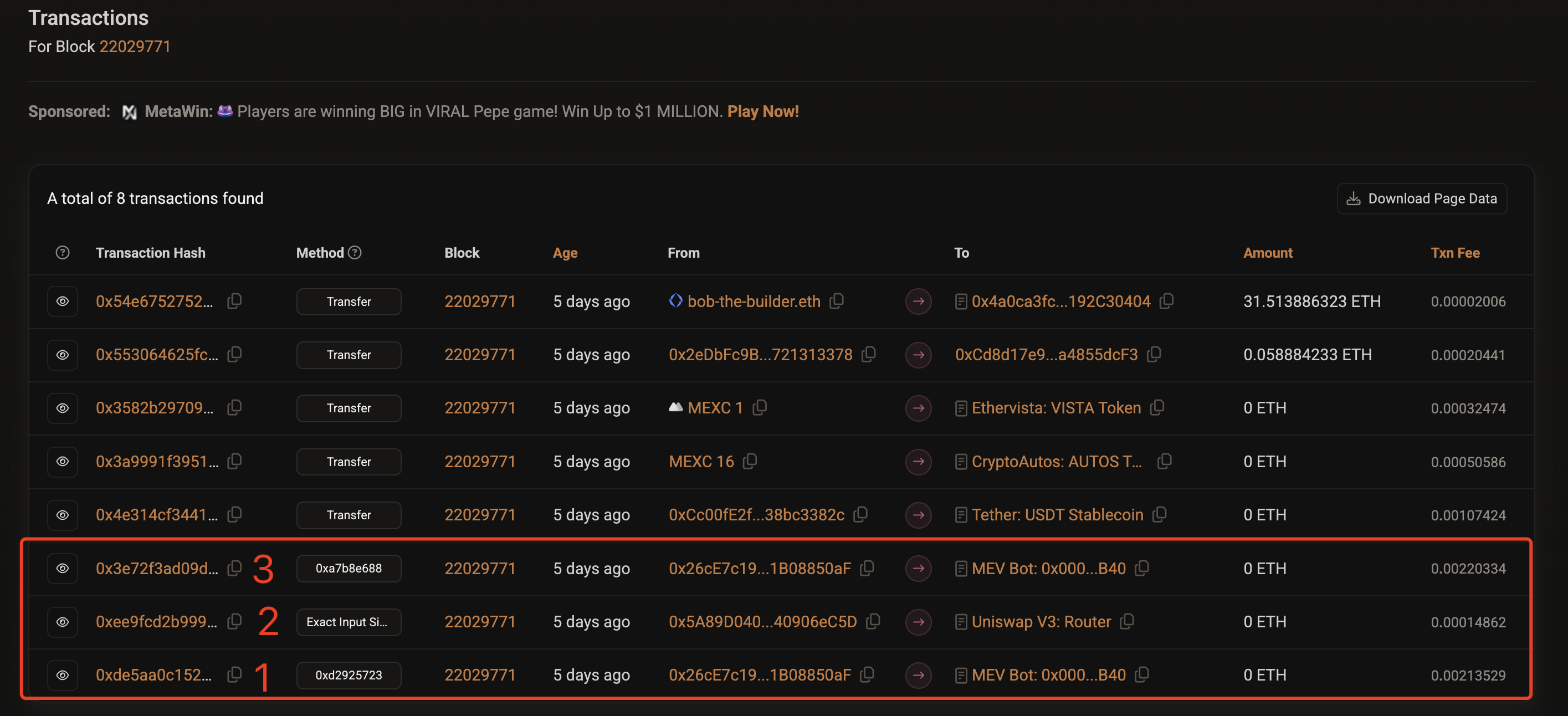The image size is (1568, 716).
Task: Copy hash 0x54e6752752 to clipboard
Action: click(x=234, y=301)
